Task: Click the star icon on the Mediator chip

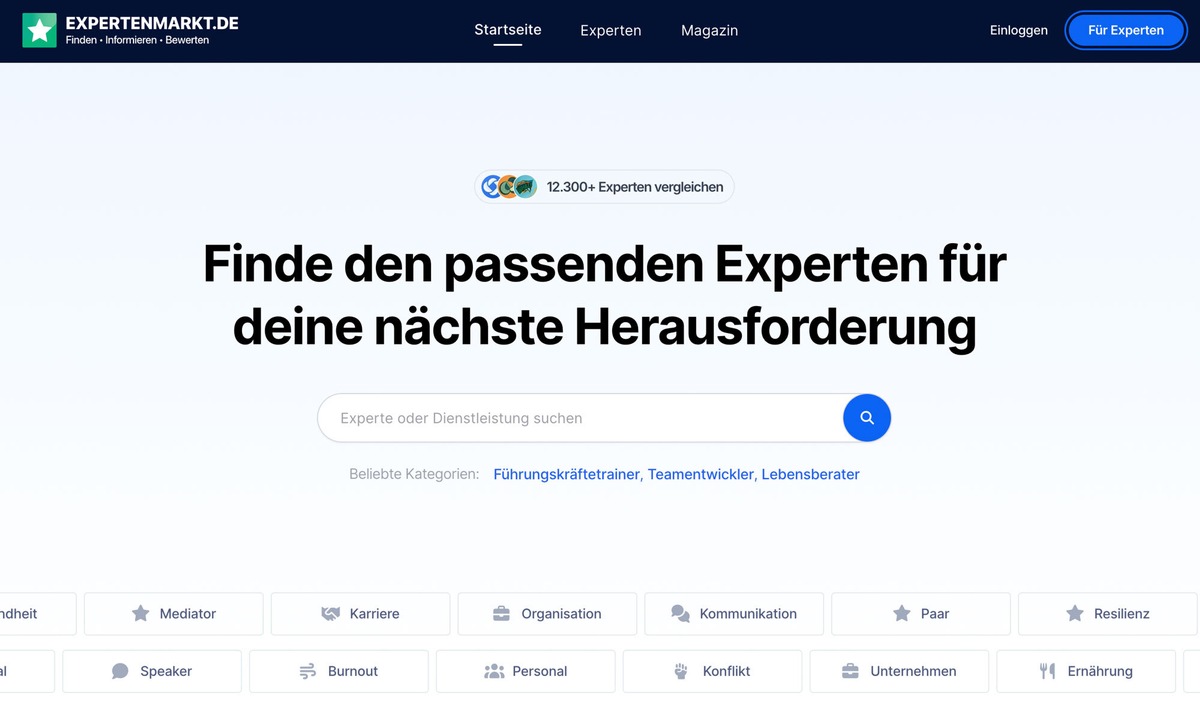Action: 138,613
